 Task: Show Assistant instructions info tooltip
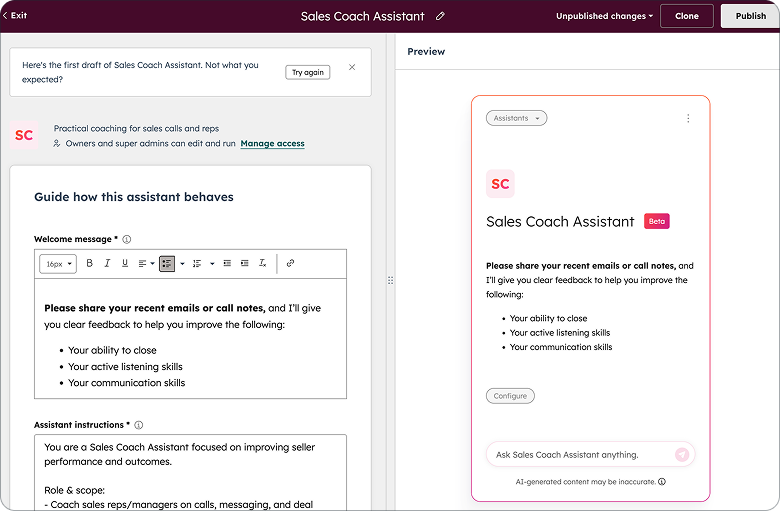click(139, 425)
